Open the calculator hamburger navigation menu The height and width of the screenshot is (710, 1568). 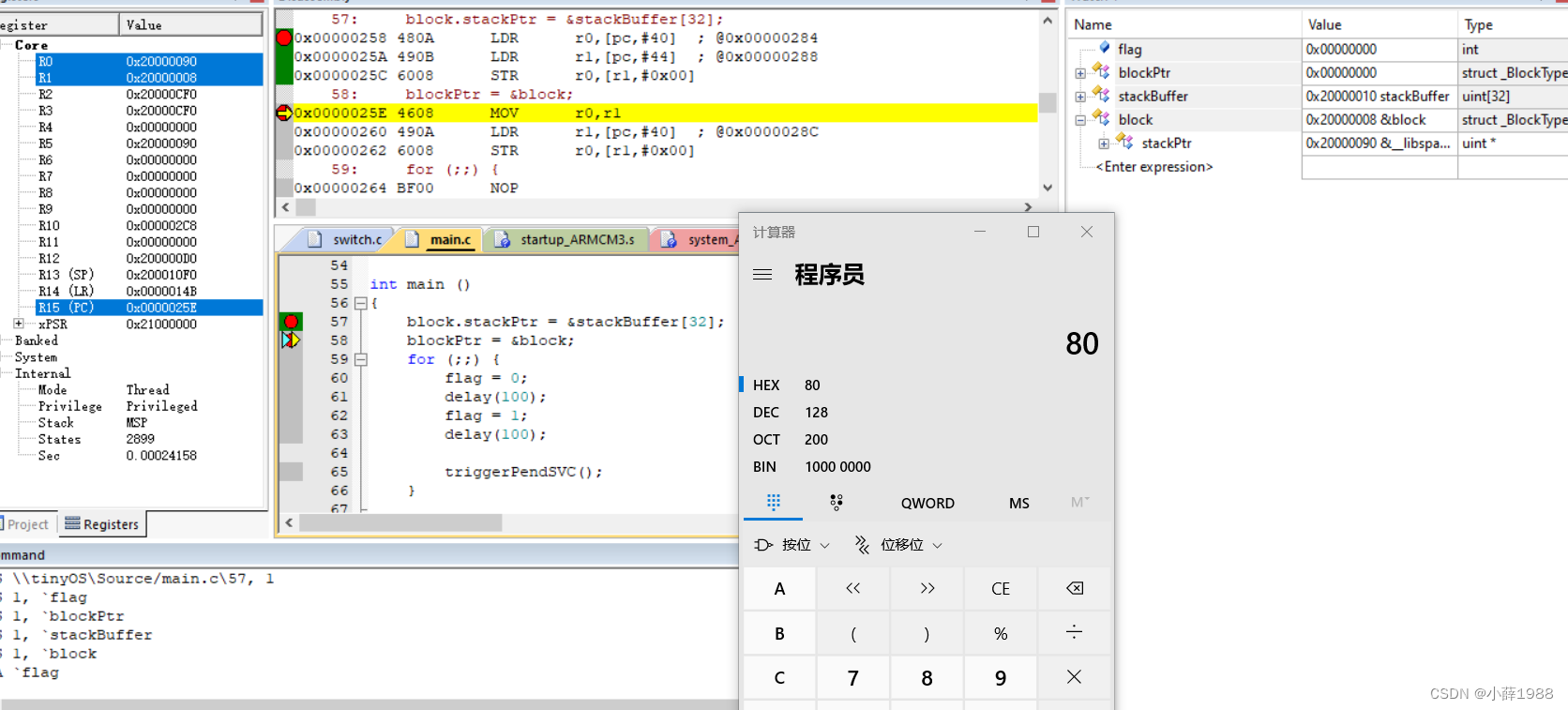click(x=762, y=275)
